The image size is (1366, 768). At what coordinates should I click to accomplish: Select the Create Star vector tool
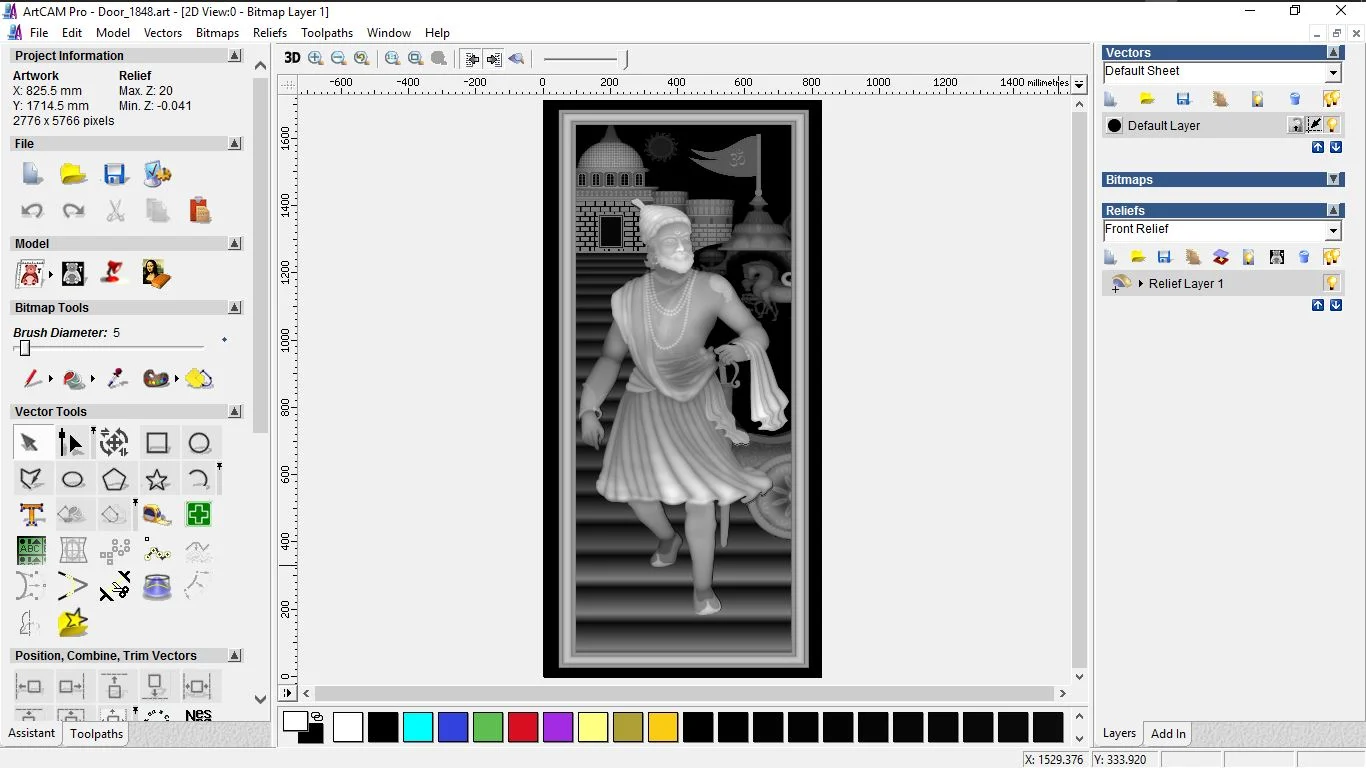tap(157, 480)
